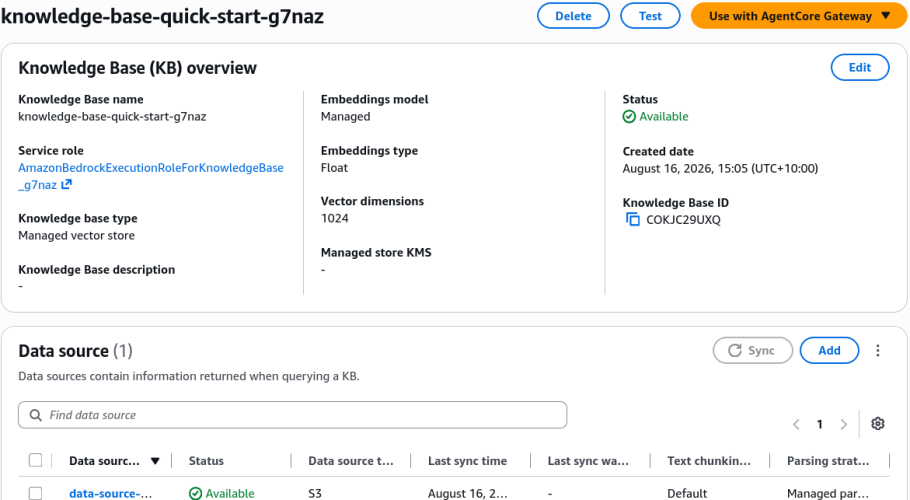
Task: Expand Use with AgentCore Gateway dropdown
Action: click(799, 16)
